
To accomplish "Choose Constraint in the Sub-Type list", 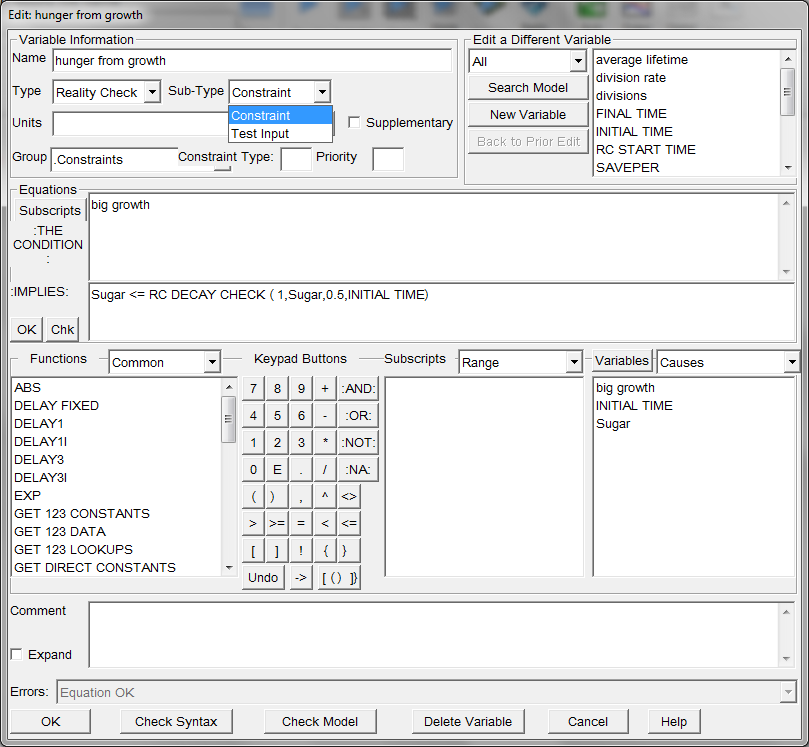I will pos(260,115).
